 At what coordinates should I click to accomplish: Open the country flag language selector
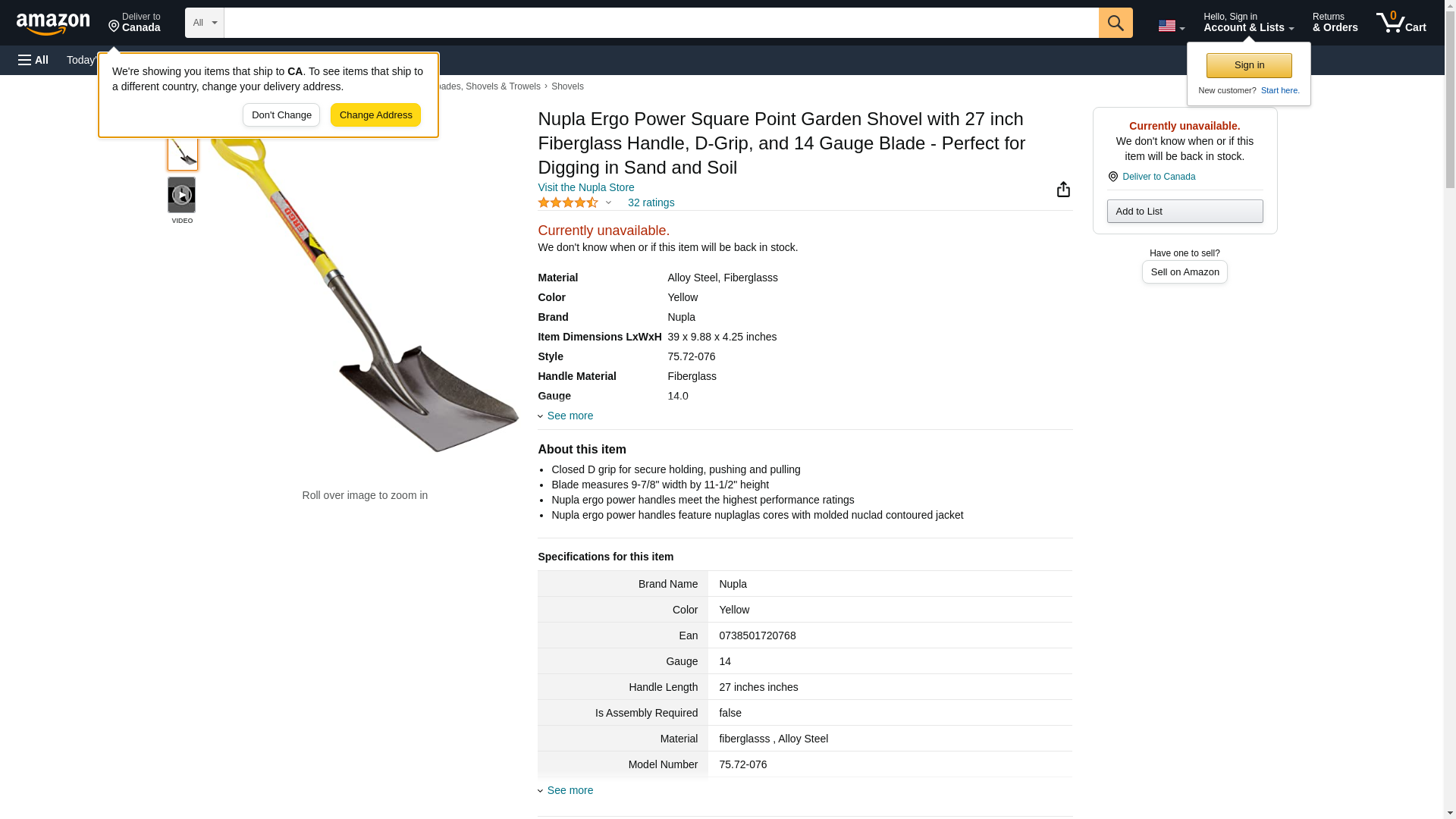1171,26
